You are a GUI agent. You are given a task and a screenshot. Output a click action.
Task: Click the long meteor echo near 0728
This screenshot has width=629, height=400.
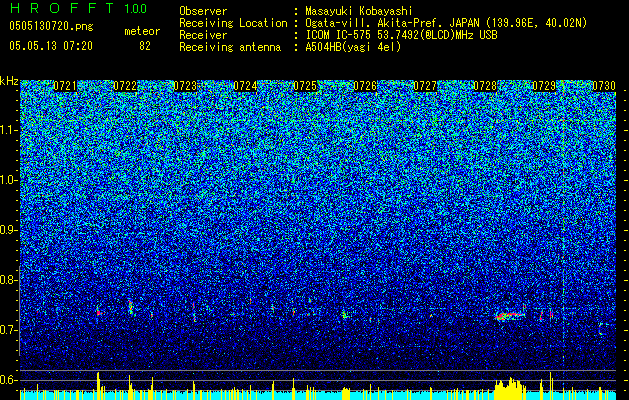point(510,315)
